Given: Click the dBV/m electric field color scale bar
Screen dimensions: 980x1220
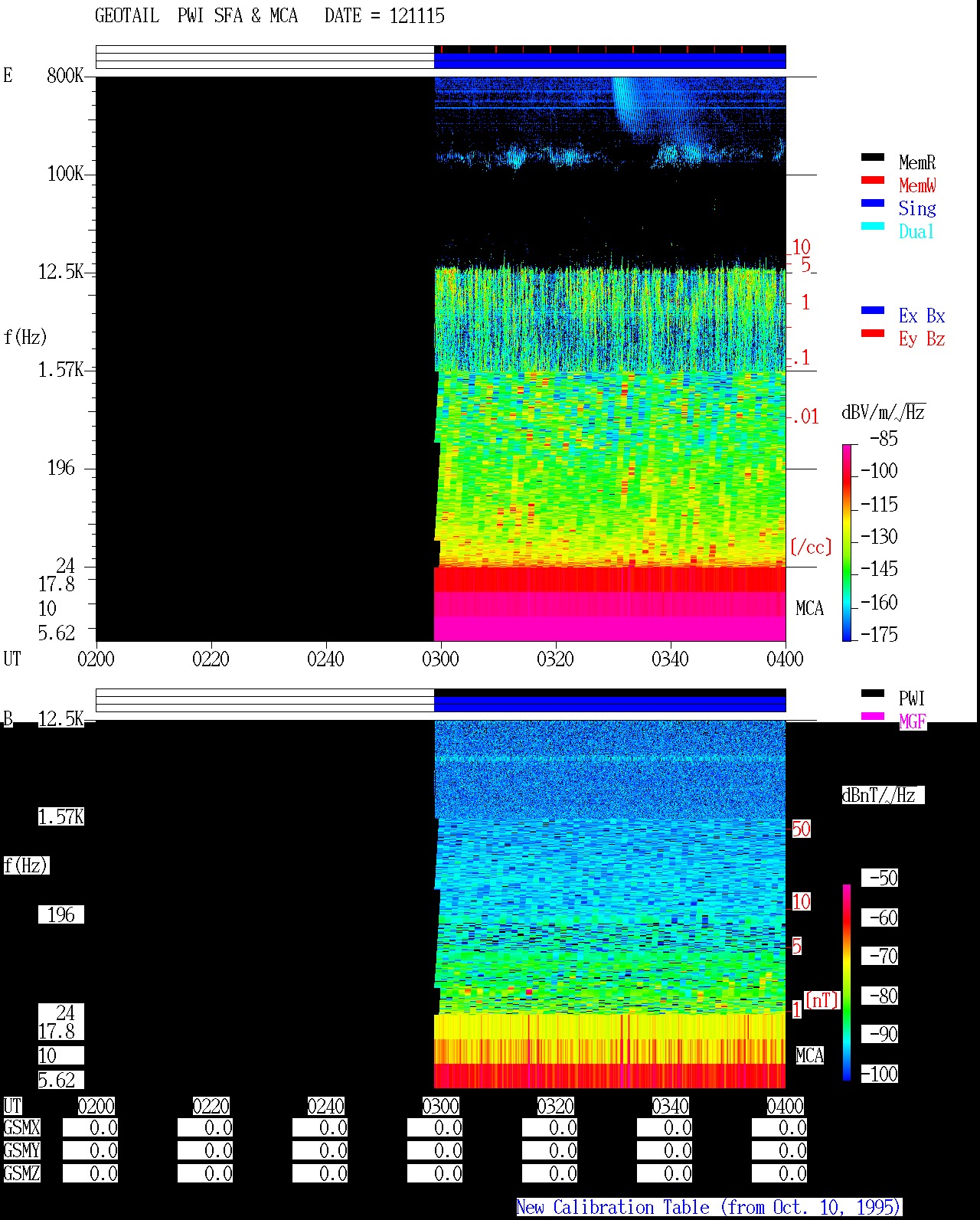Looking at the screenshot, I should [847, 542].
